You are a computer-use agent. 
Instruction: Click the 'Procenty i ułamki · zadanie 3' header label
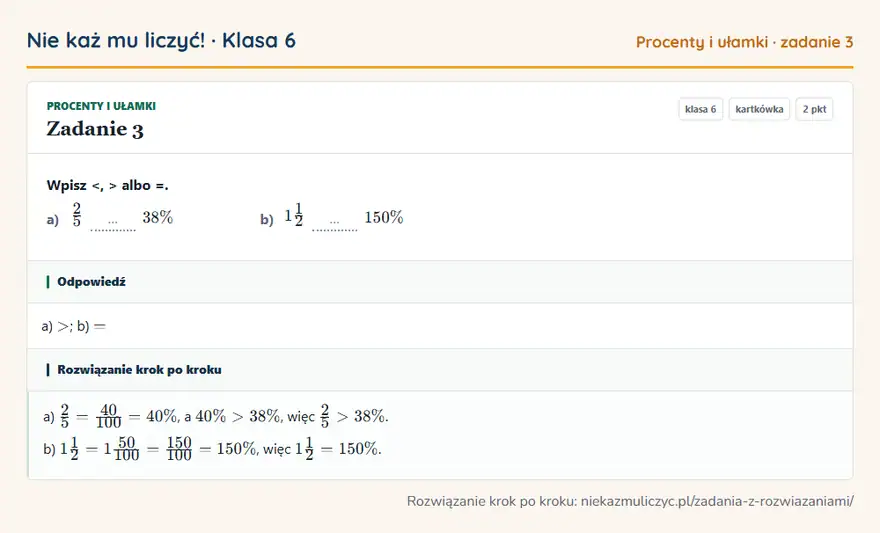pos(744,42)
